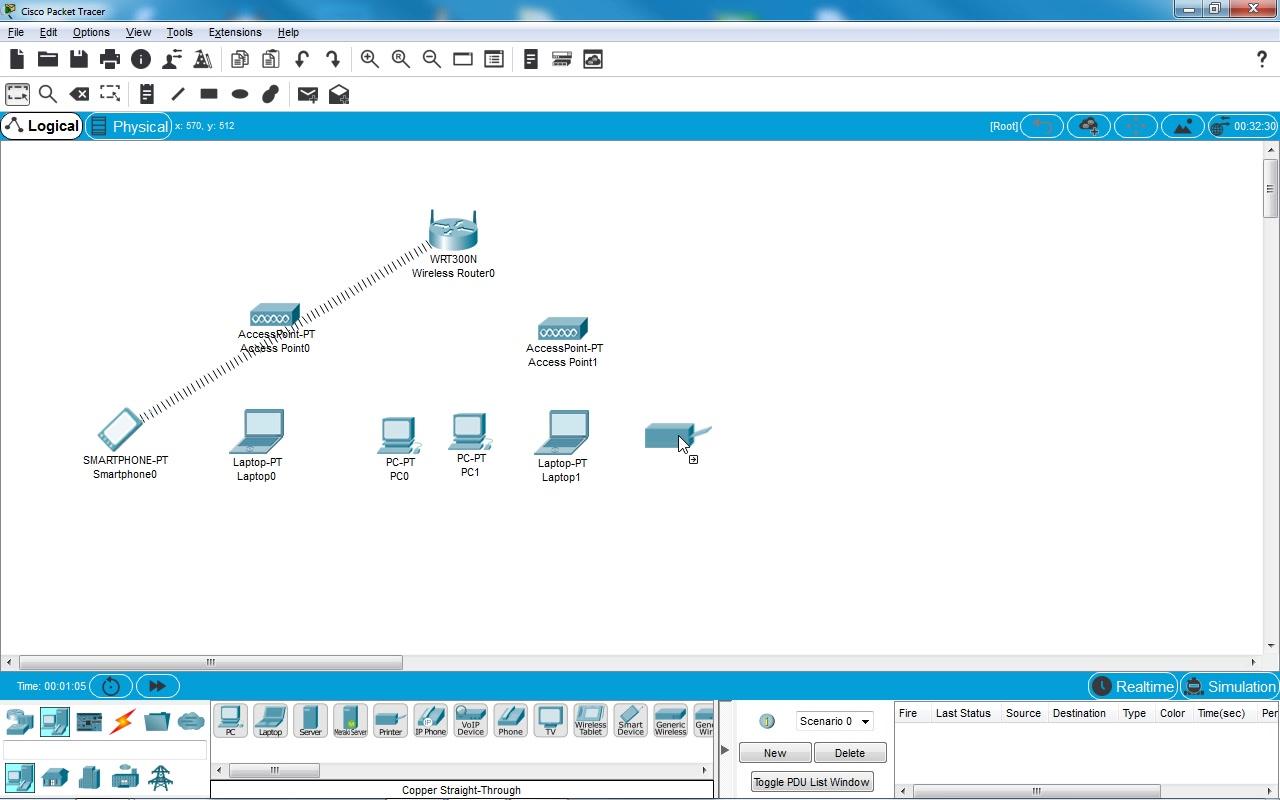Screen dimensions: 1280x800
Task: Click the Power Cycle Devices icon
Action: [x=111, y=686]
